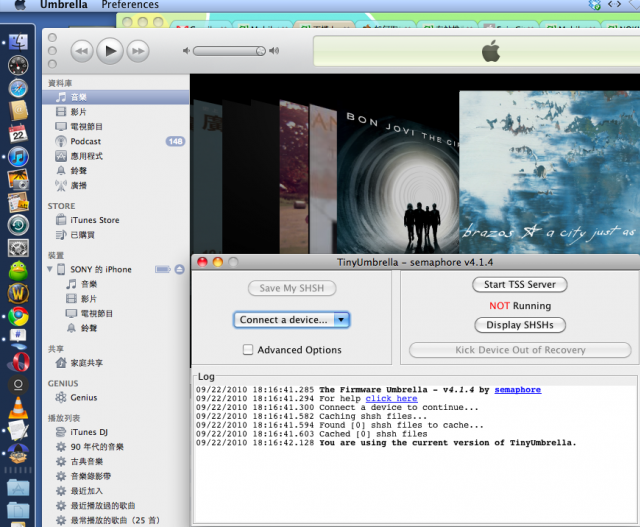Open the Applications folder in the Dock
This screenshot has height=527, width=640.
tap(18, 488)
